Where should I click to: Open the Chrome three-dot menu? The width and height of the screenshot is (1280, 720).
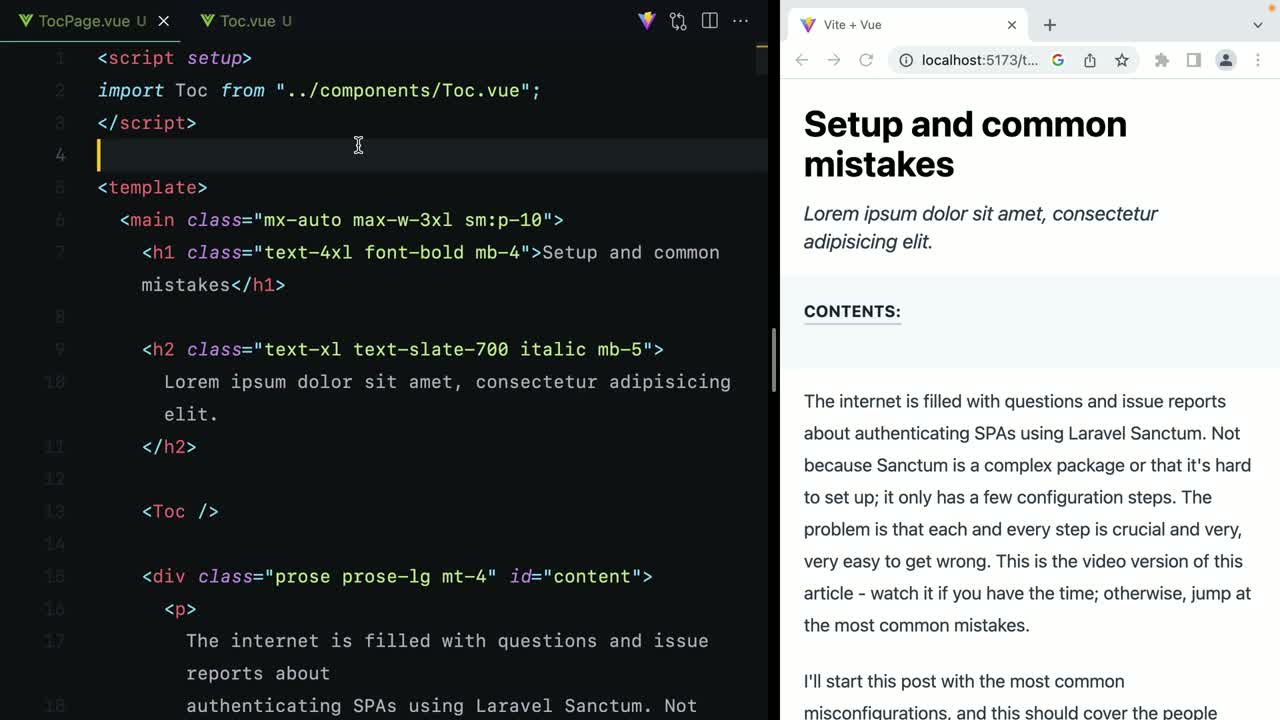(x=1258, y=60)
